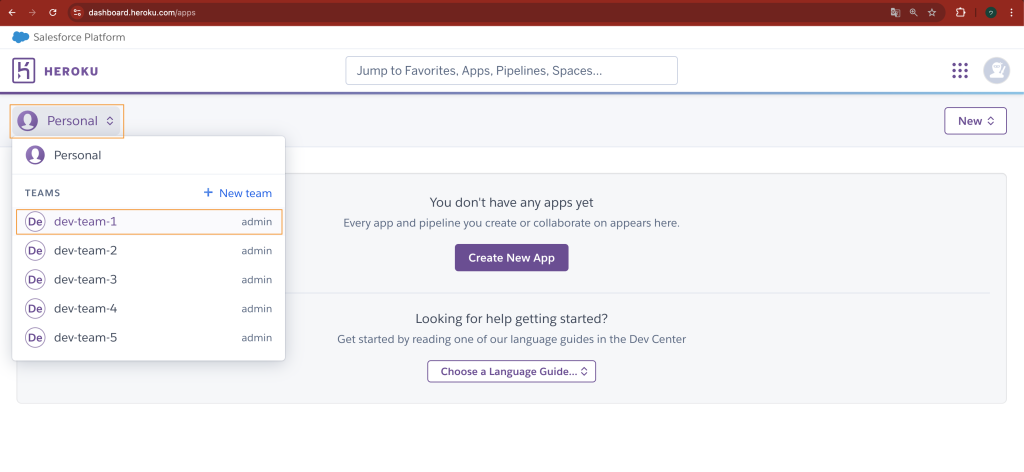The width and height of the screenshot is (1024, 472).
Task: Collapse the Personal account switcher dropdown
Action: point(67,121)
